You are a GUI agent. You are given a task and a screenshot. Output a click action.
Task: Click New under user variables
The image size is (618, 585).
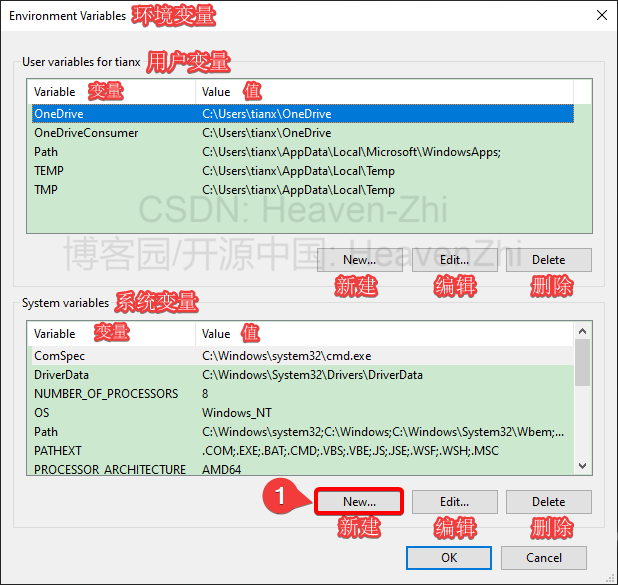click(x=359, y=260)
